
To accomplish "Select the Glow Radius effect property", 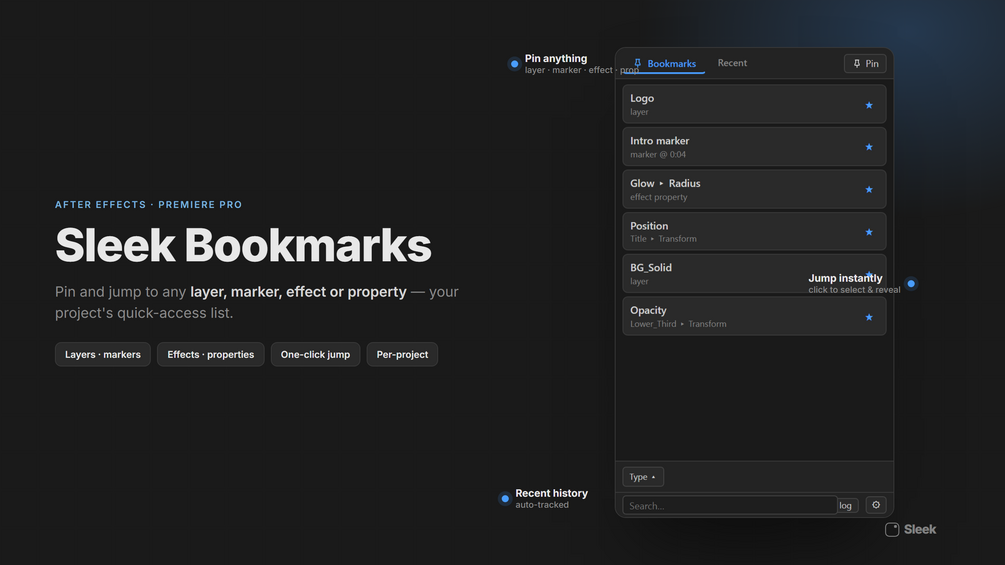I will [754, 189].
